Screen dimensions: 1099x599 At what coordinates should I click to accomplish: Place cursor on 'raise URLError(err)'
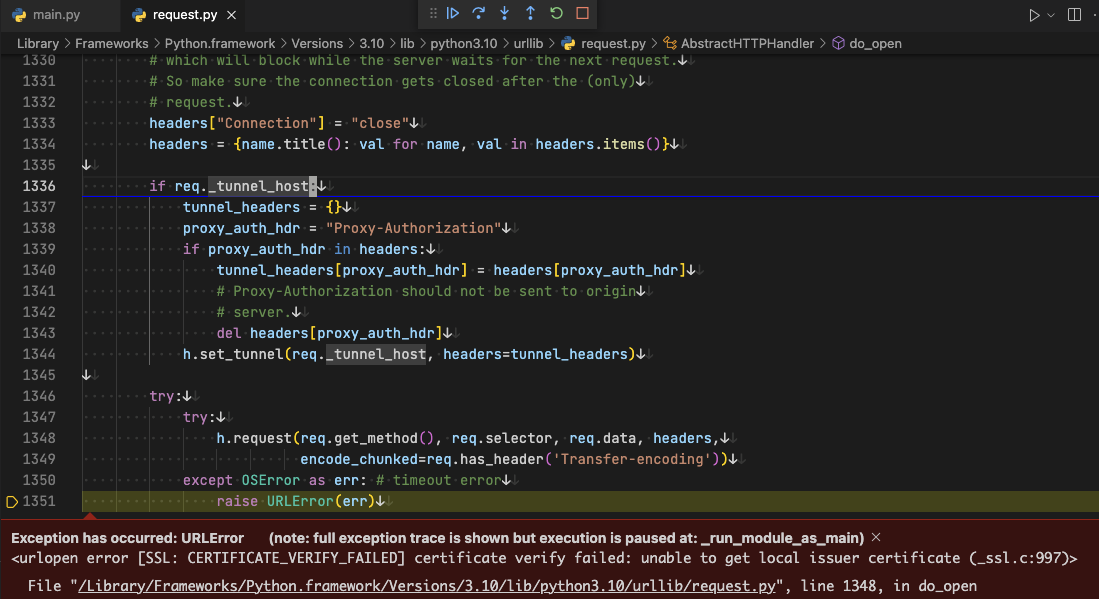[294, 502]
